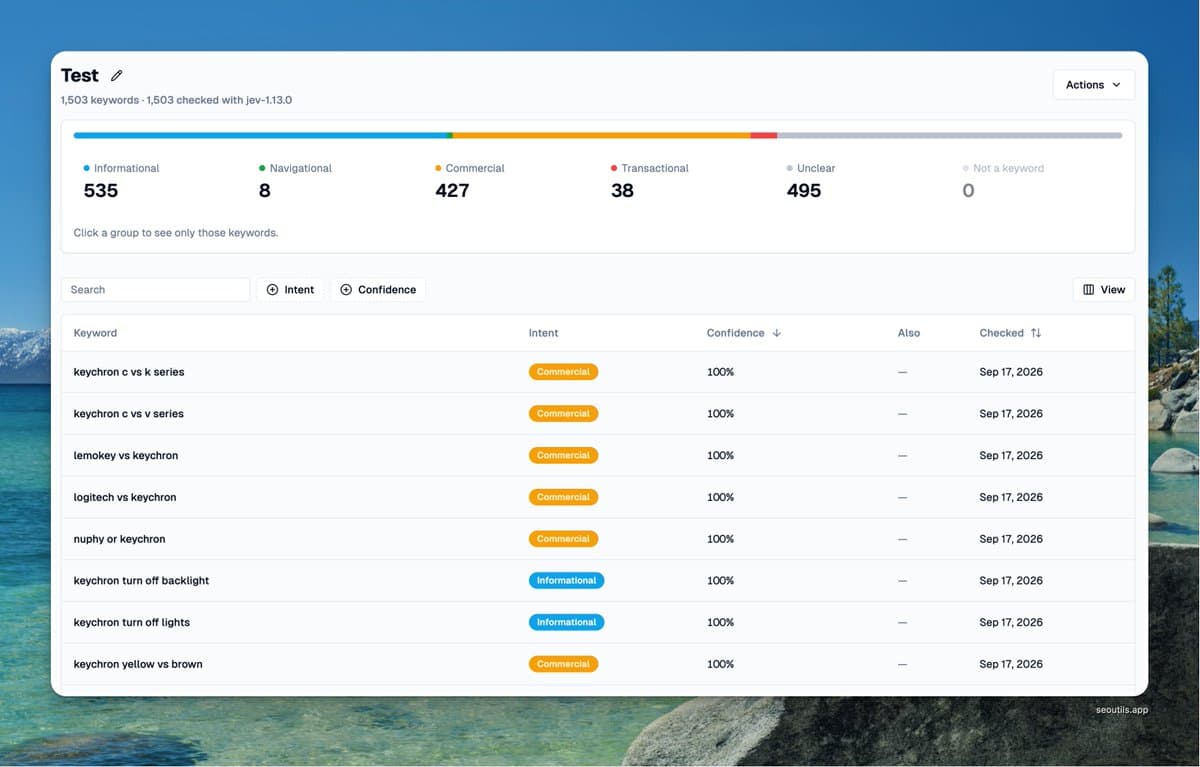Open the Actions dropdown
Viewport: 1200px width, 767px height.
pos(1093,85)
